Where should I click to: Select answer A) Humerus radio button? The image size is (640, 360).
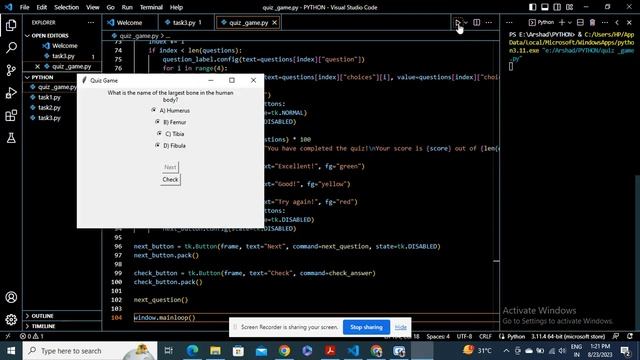point(154,110)
